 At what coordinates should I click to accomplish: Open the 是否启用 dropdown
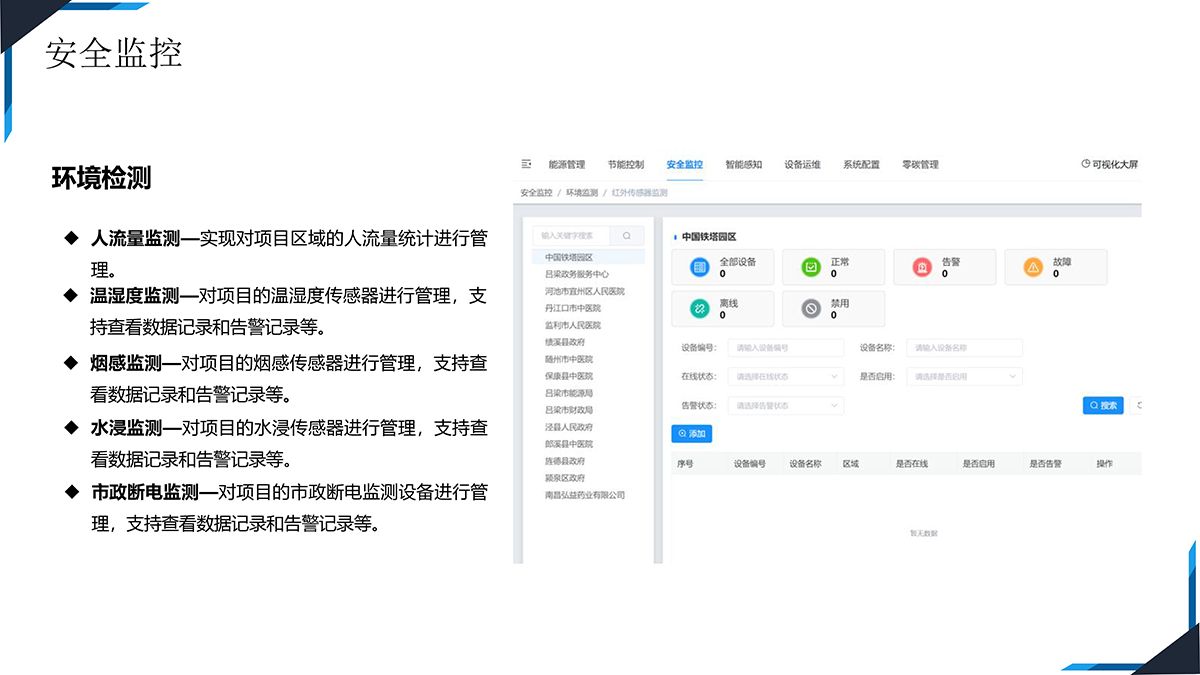[964, 377]
